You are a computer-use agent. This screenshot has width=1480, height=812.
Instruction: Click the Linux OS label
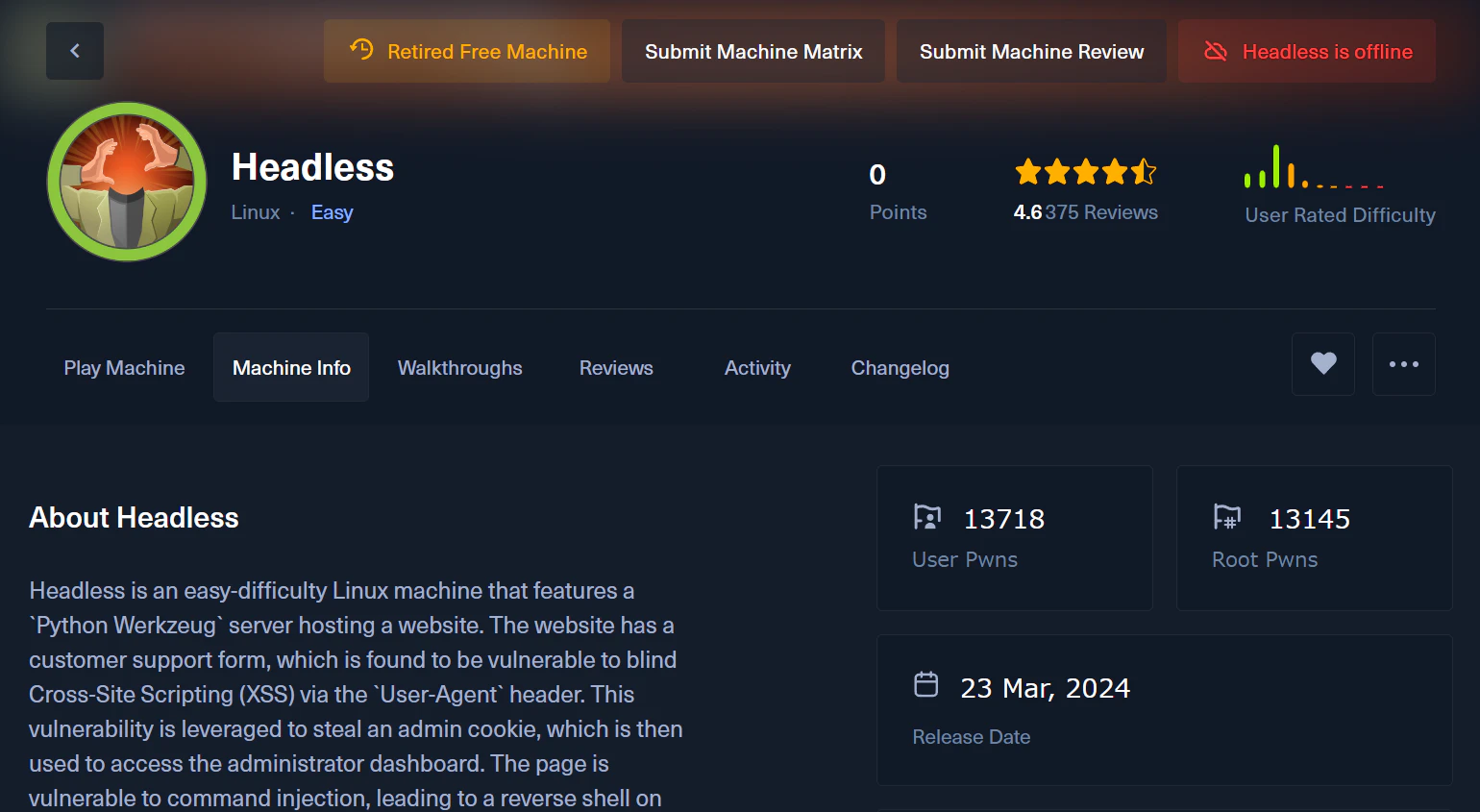[256, 212]
